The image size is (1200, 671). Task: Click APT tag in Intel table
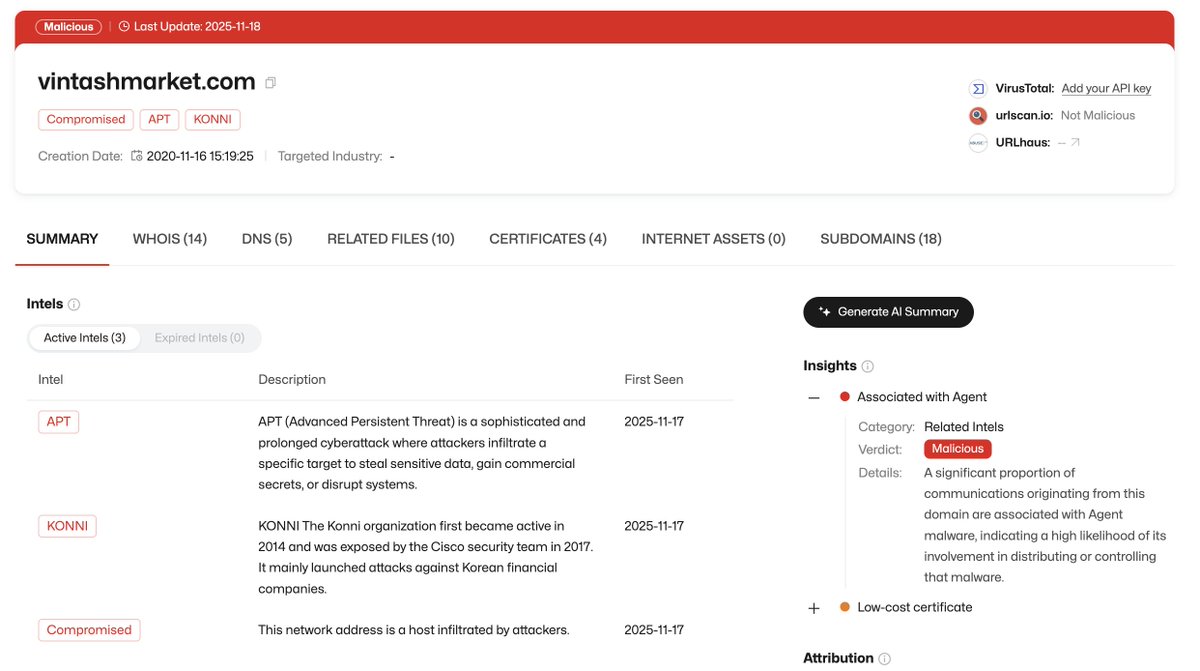click(x=59, y=422)
